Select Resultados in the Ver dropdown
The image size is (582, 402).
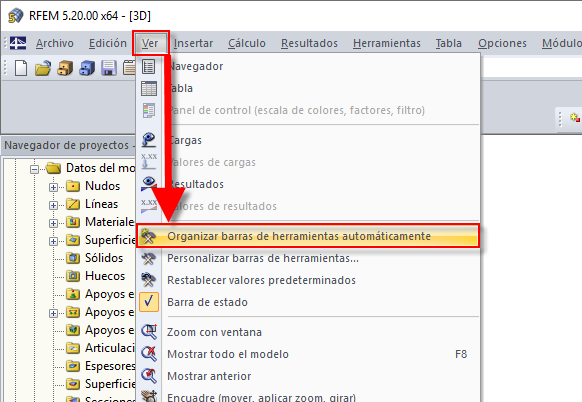pos(308,184)
